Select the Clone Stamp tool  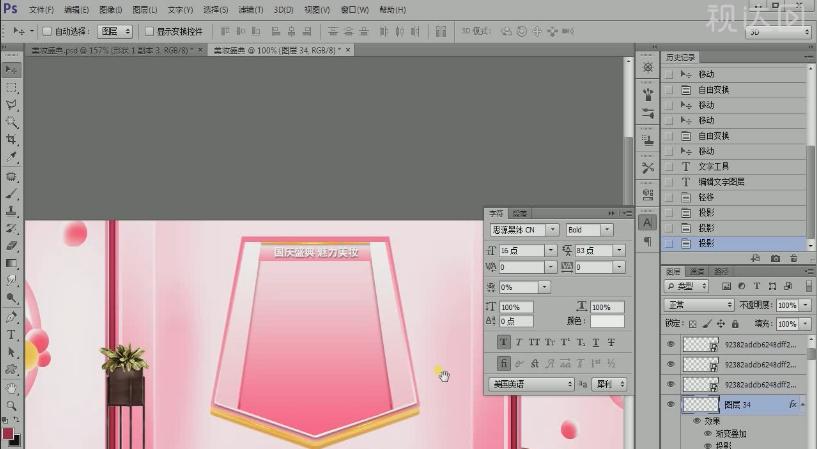(11, 211)
